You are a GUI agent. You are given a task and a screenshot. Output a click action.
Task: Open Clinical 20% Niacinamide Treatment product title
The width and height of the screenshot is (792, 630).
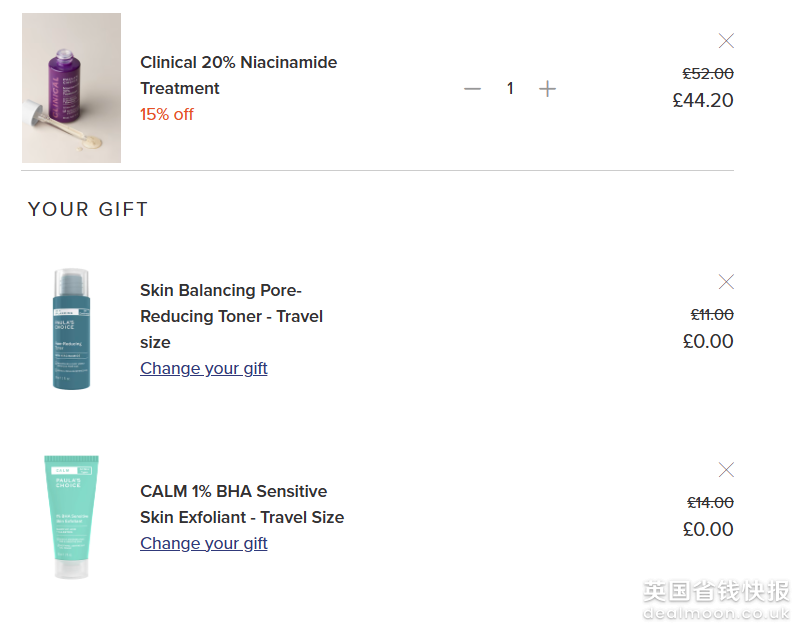pos(238,75)
